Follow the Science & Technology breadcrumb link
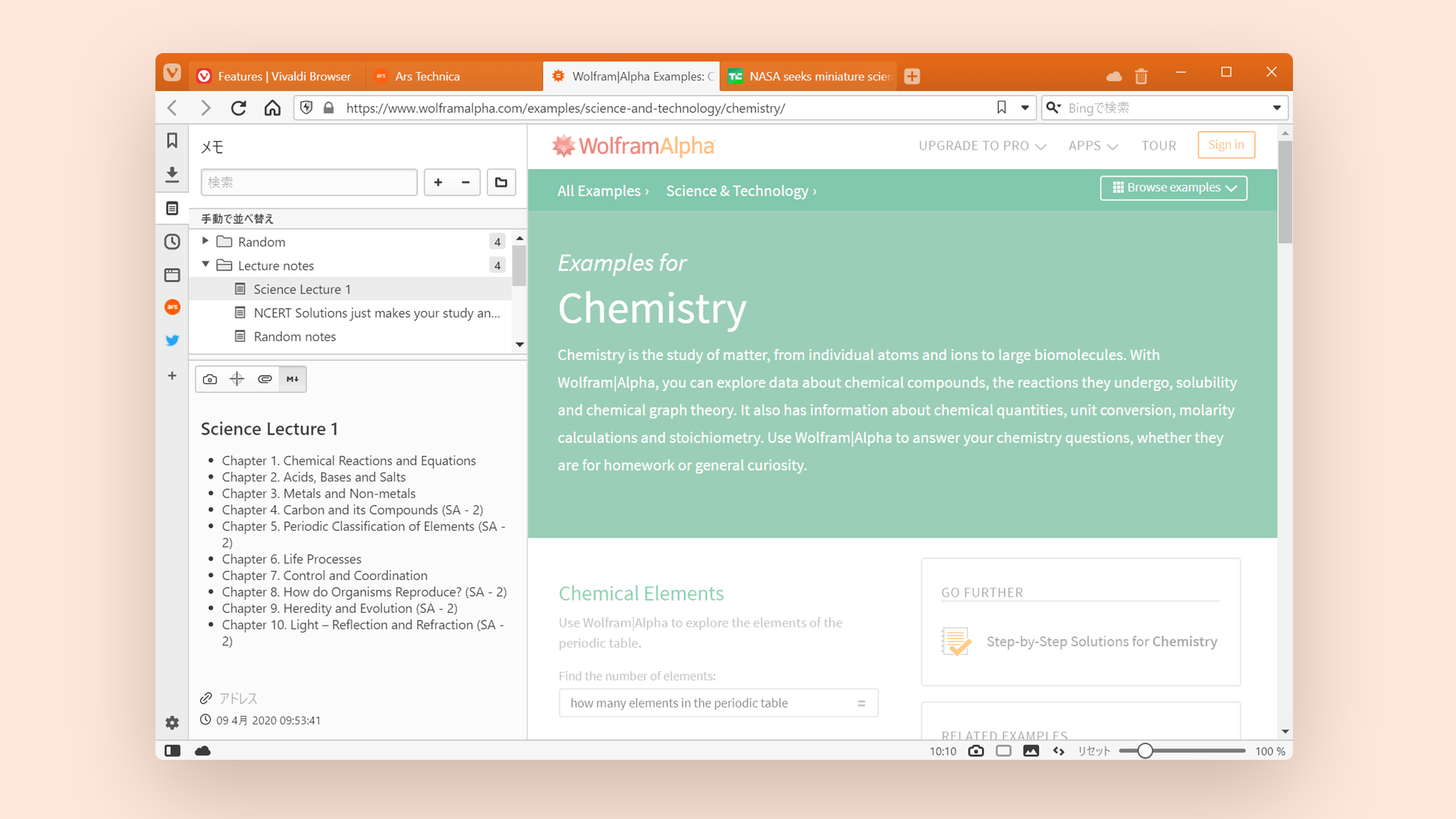The height and width of the screenshot is (819, 1456). (x=737, y=191)
